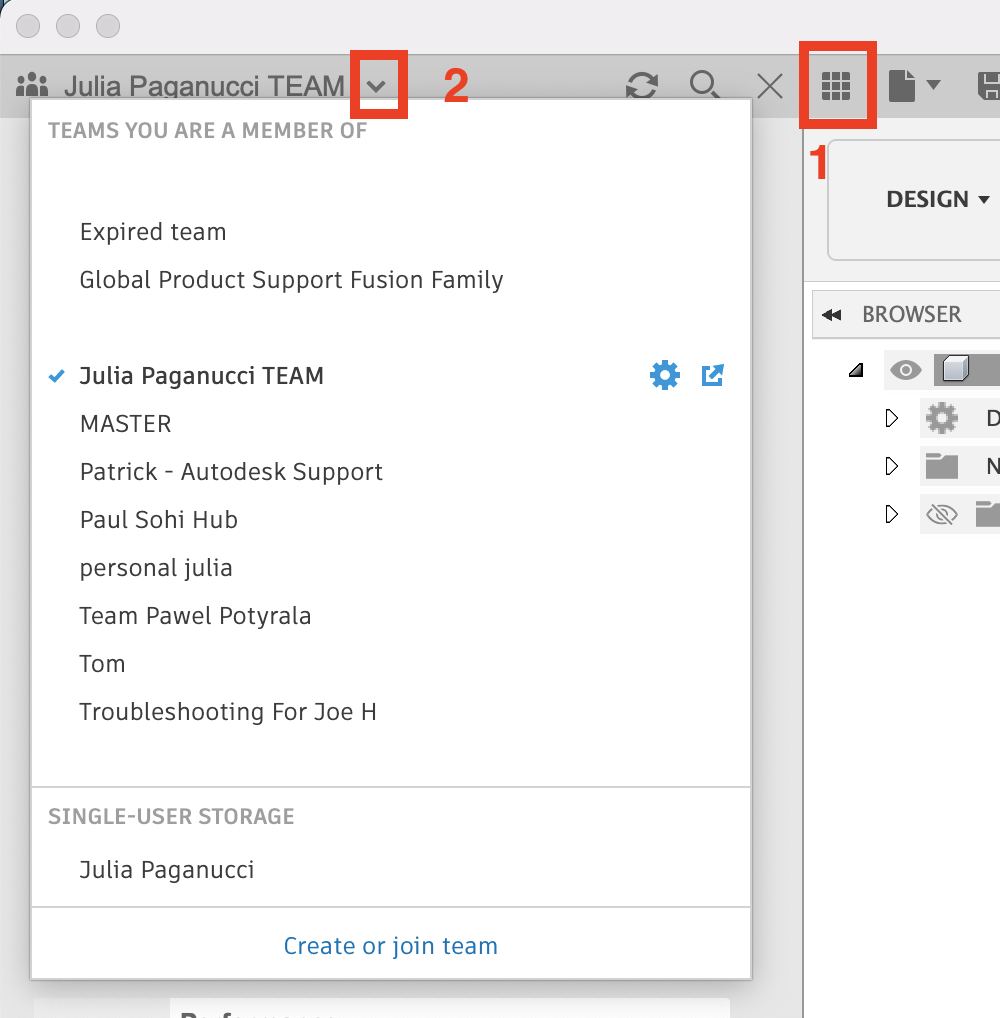Screen dimensions: 1000x1018
Task: Click the team people icon
Action: pyautogui.click(x=32, y=85)
